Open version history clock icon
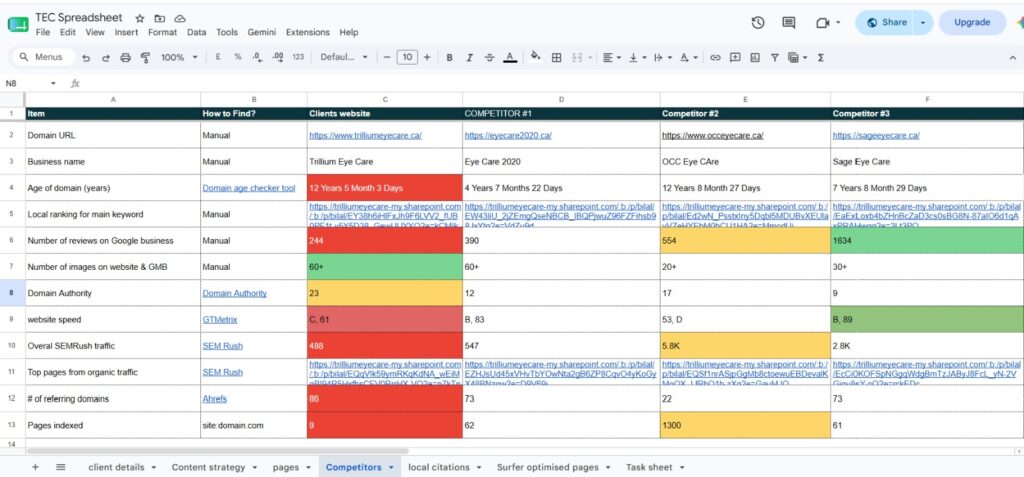 point(758,22)
